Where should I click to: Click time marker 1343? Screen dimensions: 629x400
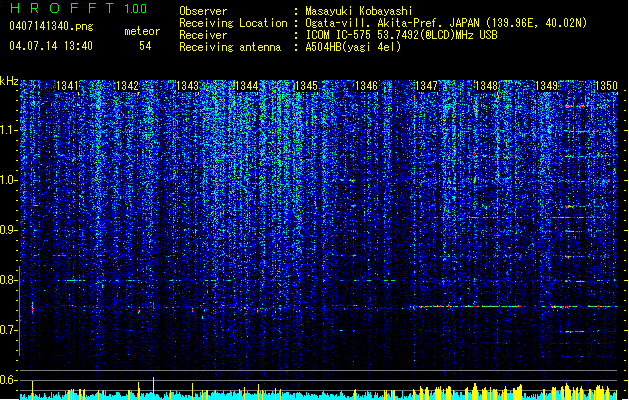187,86
